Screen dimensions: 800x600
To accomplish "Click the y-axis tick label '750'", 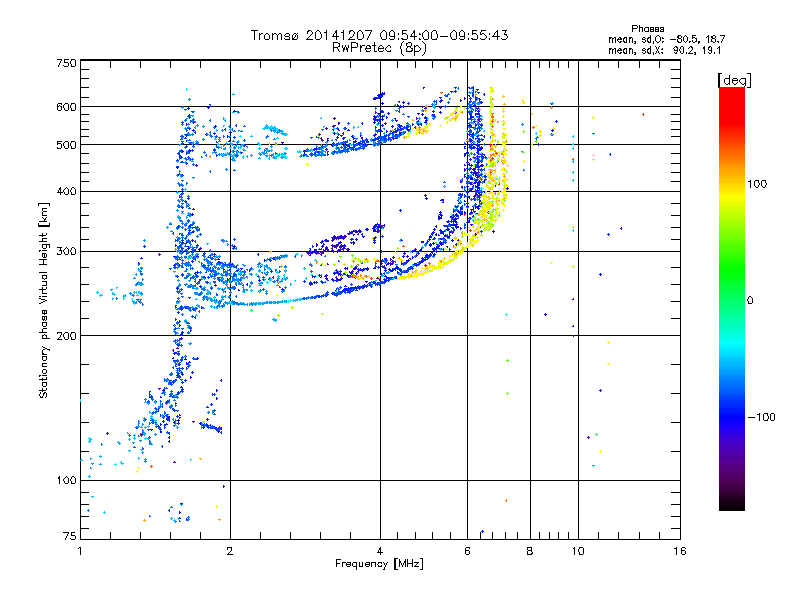I will (66, 63).
